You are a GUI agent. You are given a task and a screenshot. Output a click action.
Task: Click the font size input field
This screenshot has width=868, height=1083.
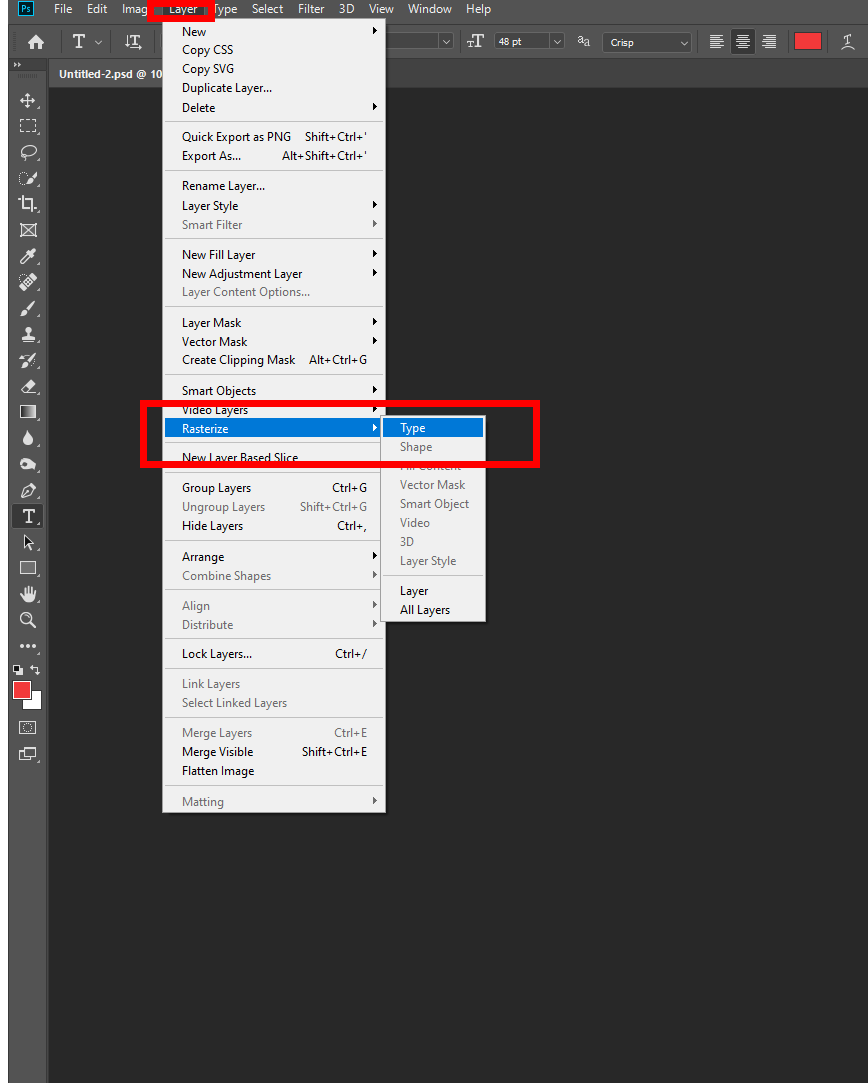523,42
